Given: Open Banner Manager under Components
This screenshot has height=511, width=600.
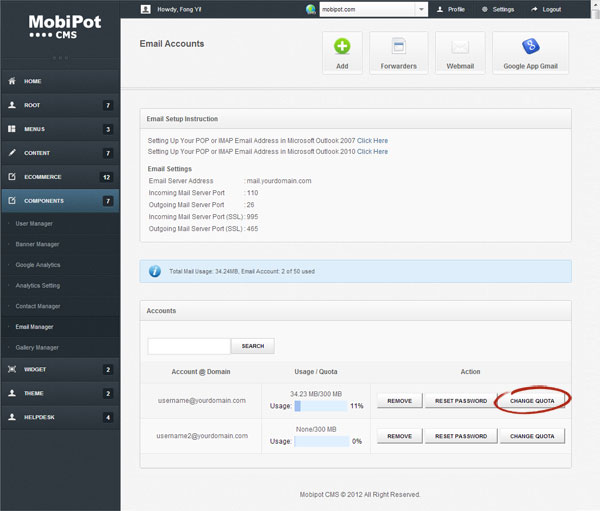Looking at the screenshot, I should (37, 244).
